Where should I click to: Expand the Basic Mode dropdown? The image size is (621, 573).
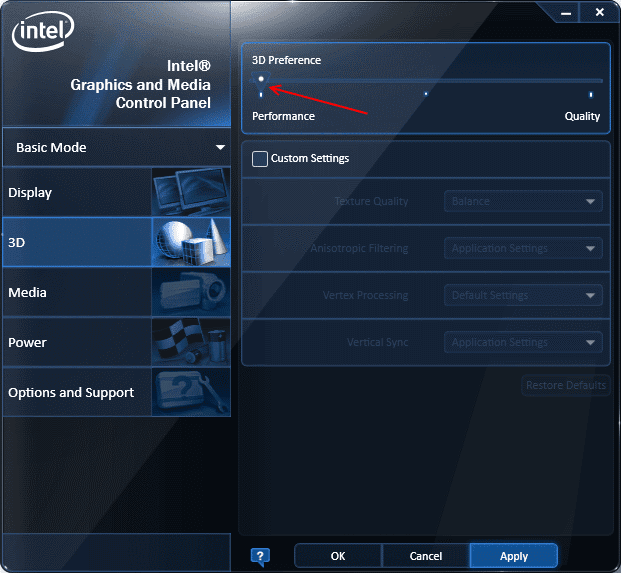(x=116, y=147)
